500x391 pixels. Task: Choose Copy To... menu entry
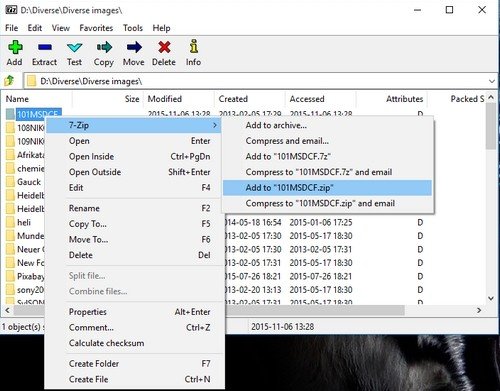pyautogui.click(x=133, y=224)
